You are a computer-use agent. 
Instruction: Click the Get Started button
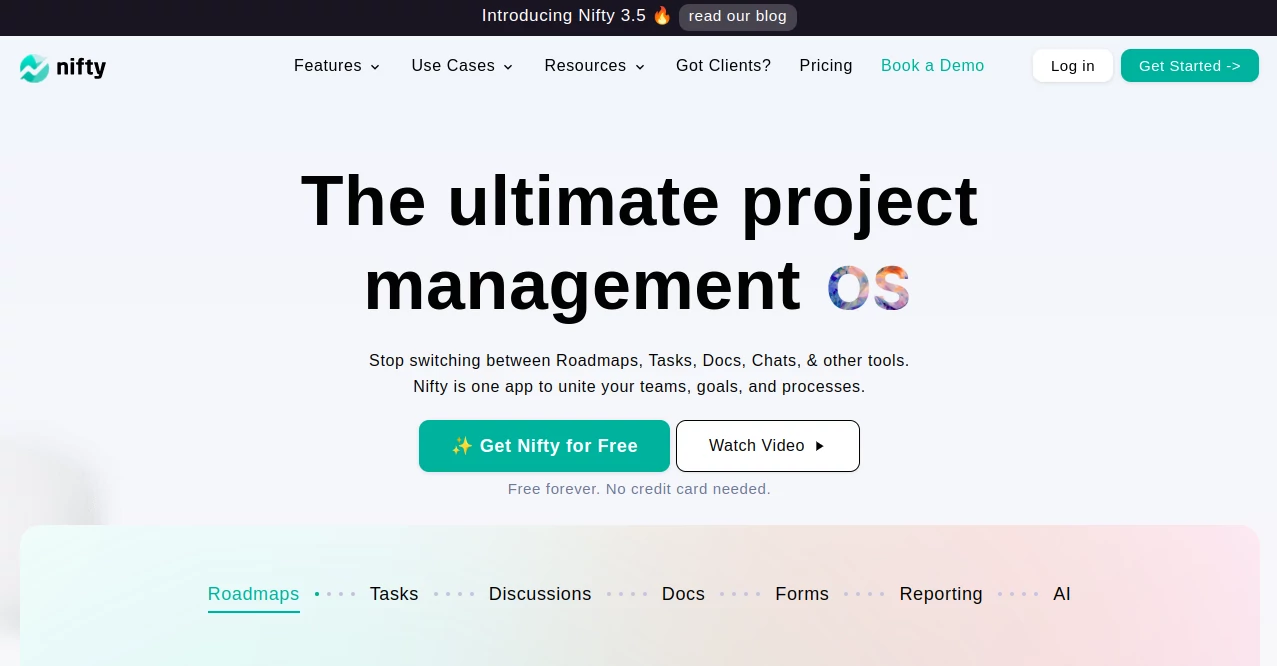point(1189,66)
